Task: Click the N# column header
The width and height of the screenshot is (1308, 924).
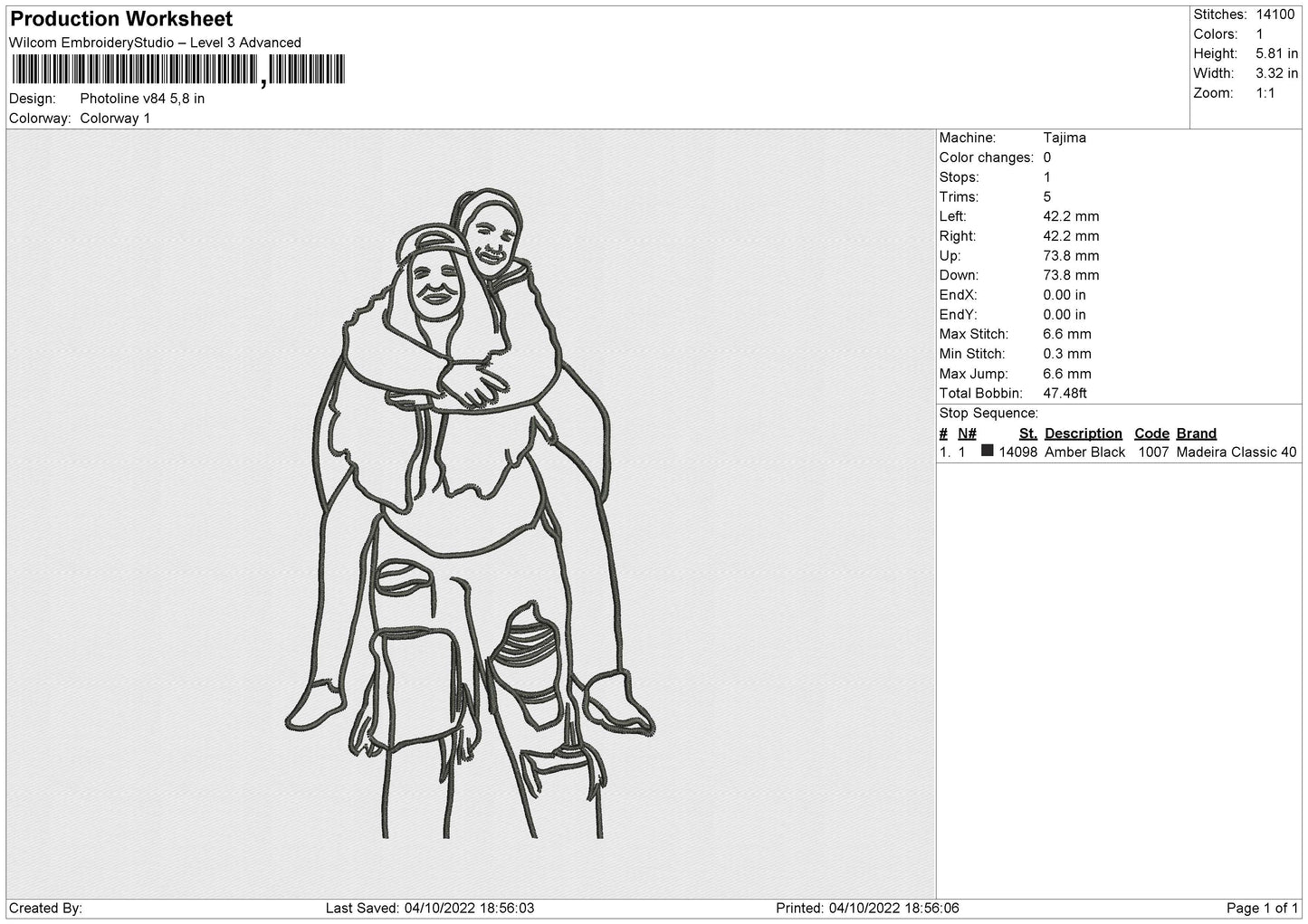Action: (x=967, y=433)
